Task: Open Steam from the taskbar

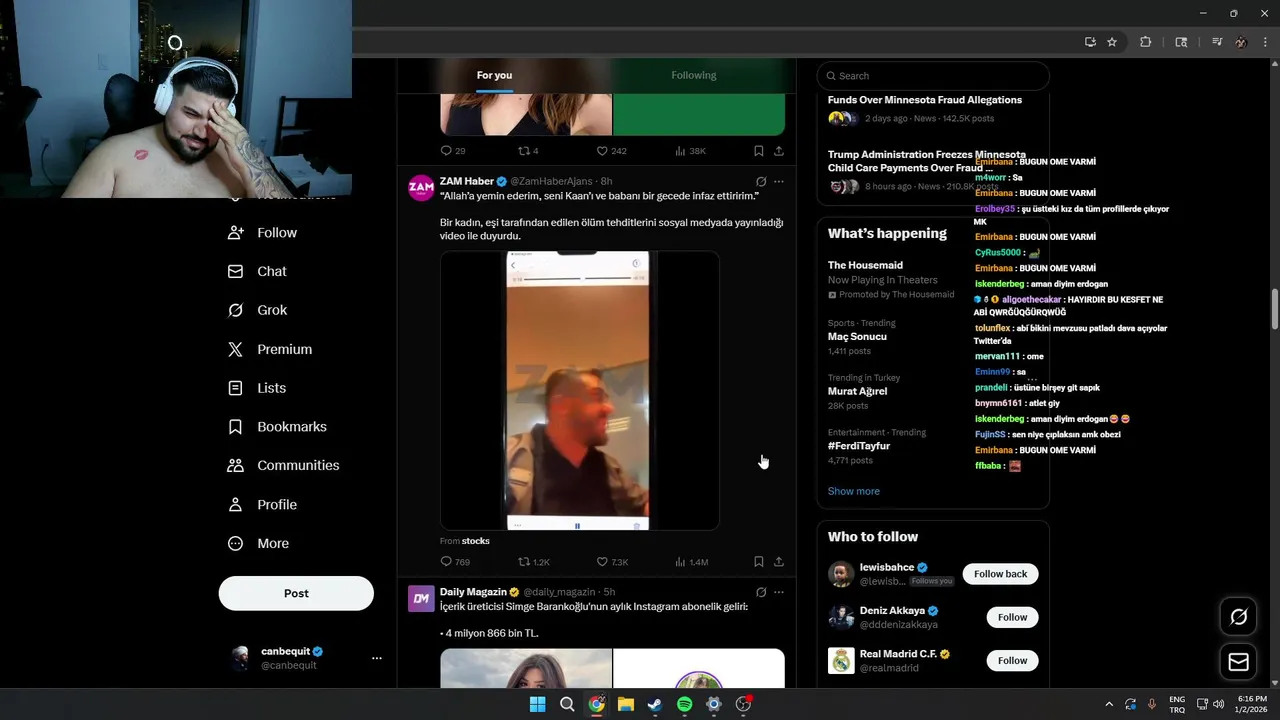Action: pyautogui.click(x=655, y=704)
